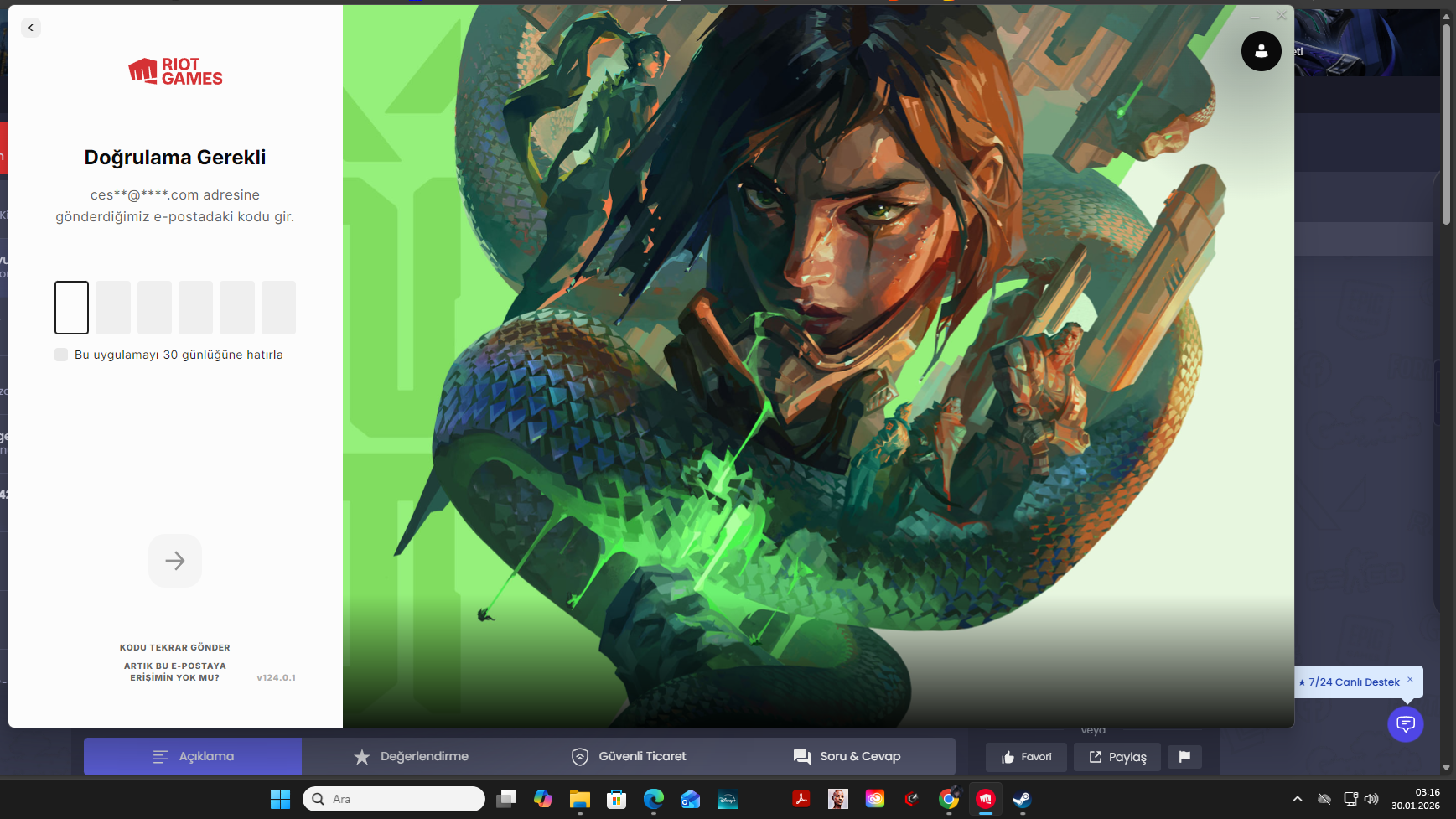The height and width of the screenshot is (819, 1456).
Task: Open Microsoft Store from the taskbar
Action: pyautogui.click(x=617, y=799)
